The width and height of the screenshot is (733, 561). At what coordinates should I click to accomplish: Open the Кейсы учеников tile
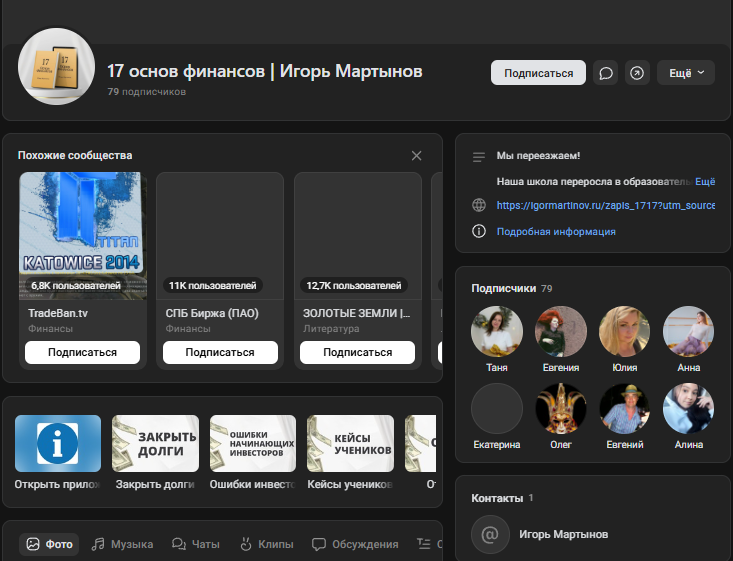tap(350, 443)
